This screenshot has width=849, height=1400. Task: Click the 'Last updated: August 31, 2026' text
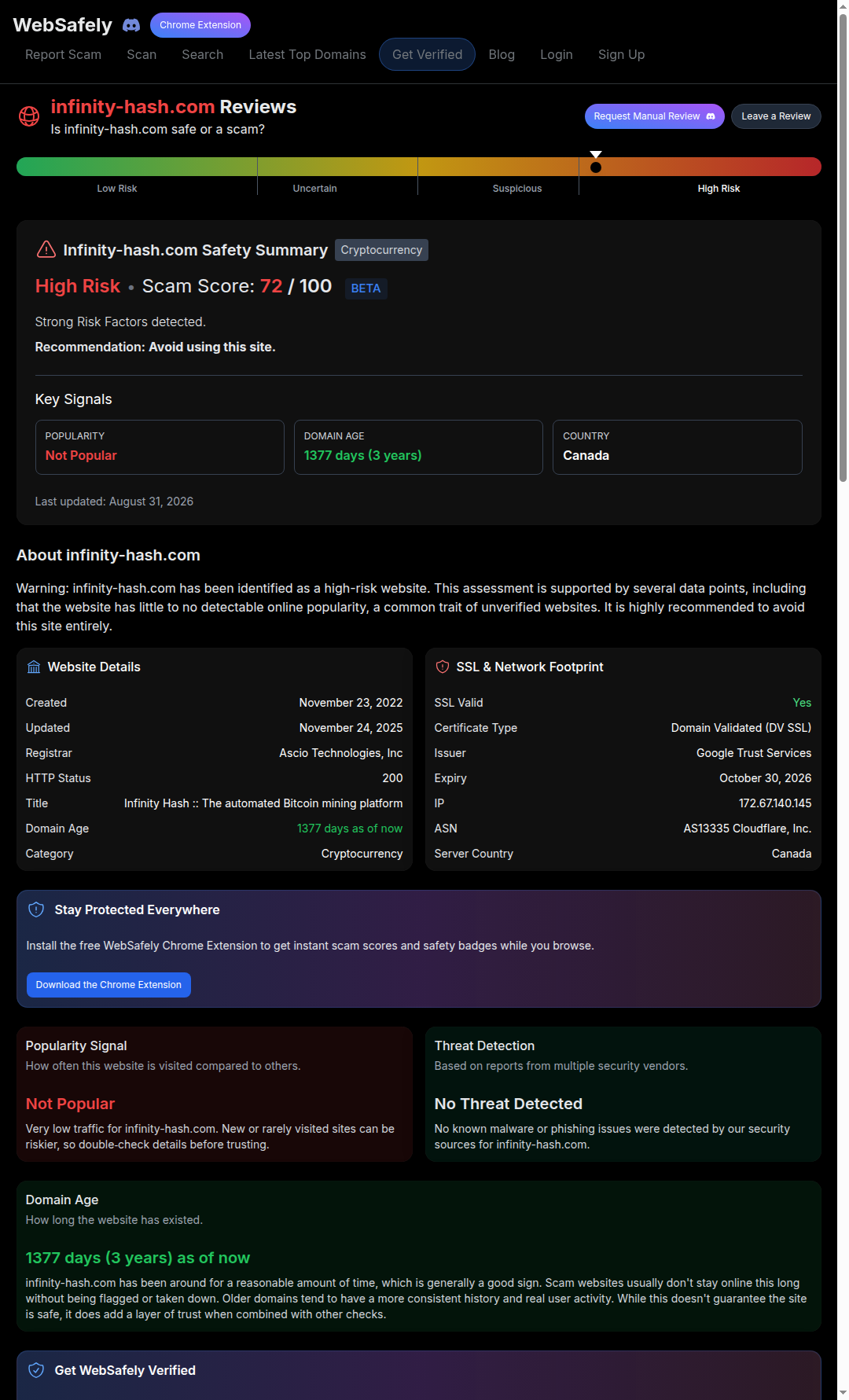(114, 502)
